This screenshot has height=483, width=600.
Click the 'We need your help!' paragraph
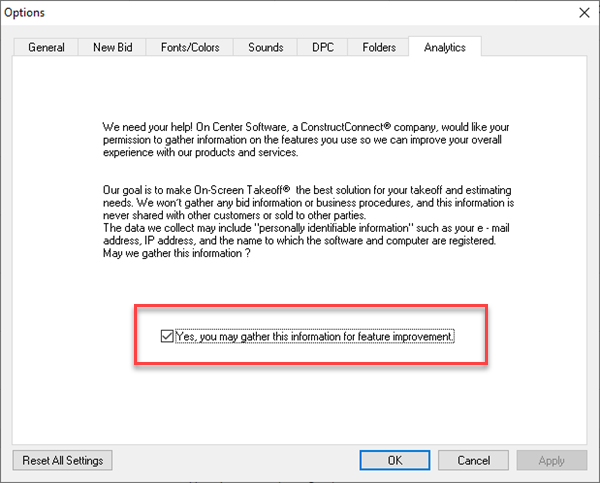(306, 140)
